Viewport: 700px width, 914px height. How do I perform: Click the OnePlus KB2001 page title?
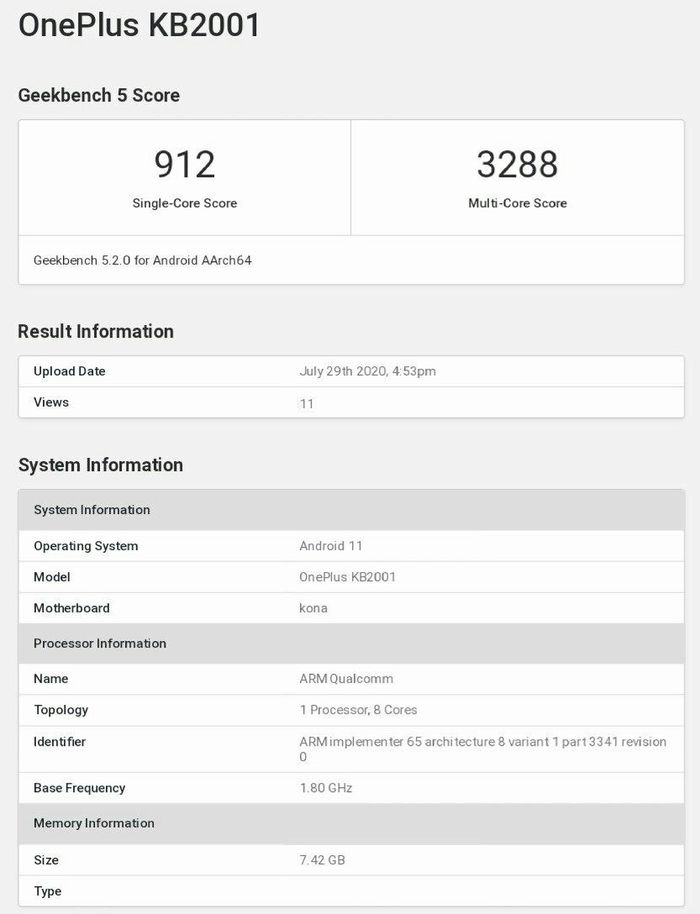(139, 25)
